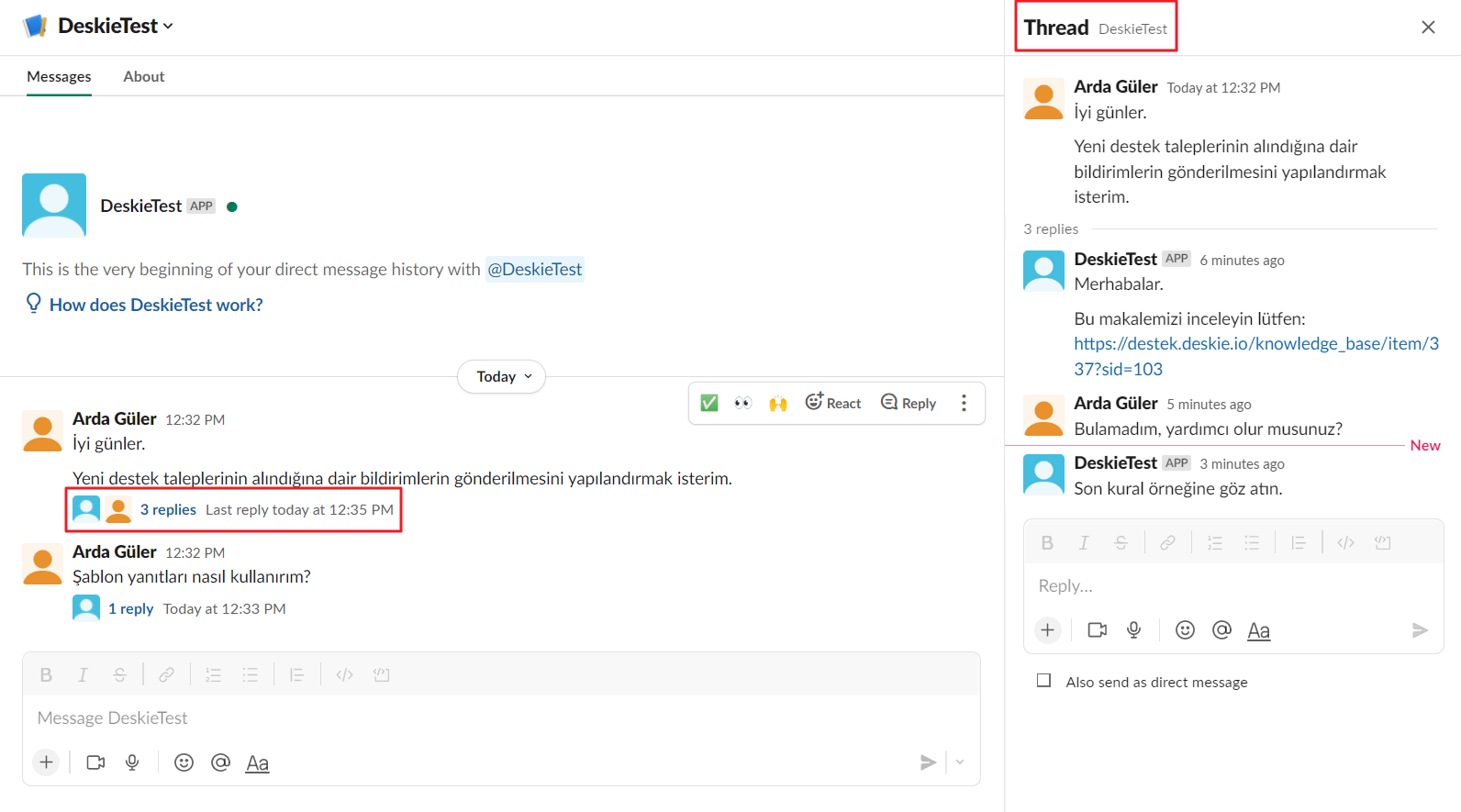Record audio clip in main composer

tap(132, 762)
